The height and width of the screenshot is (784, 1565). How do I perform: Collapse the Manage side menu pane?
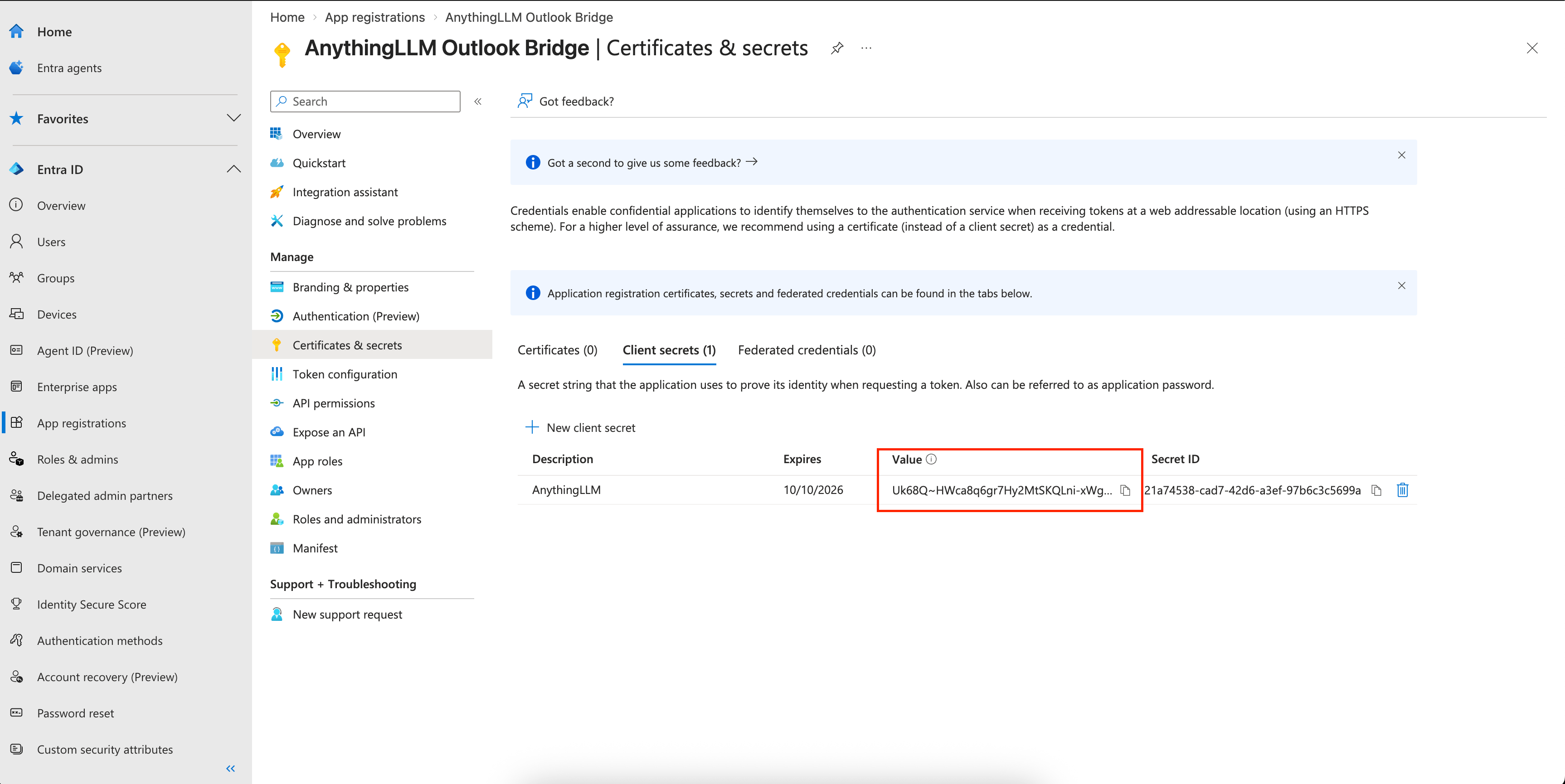point(478,101)
